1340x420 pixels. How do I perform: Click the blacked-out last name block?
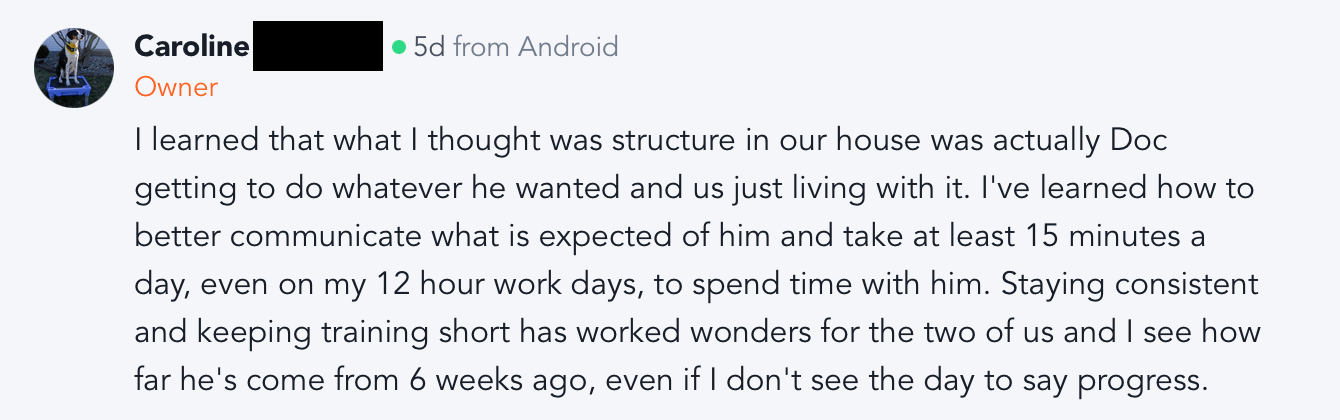click(318, 46)
